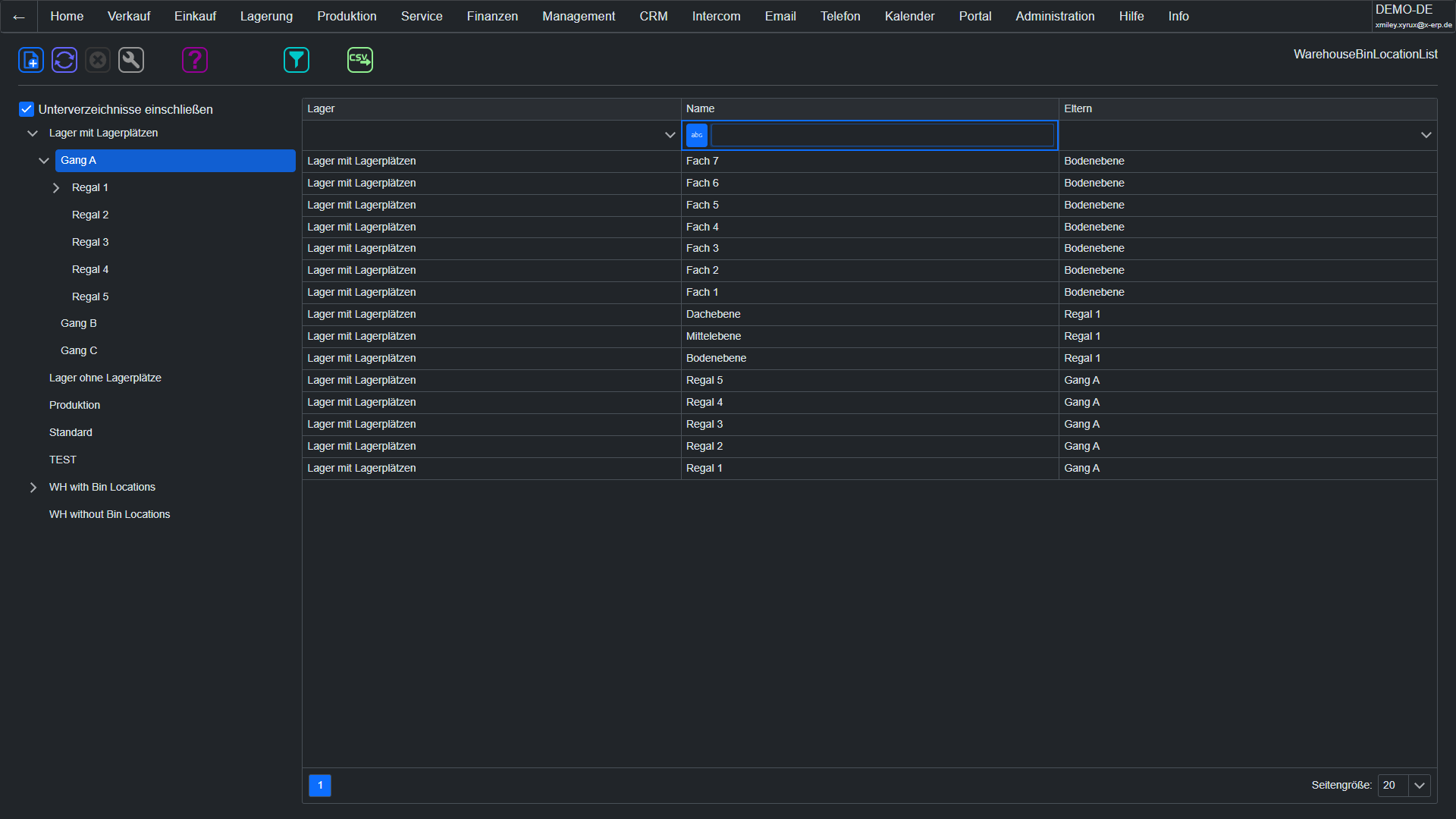The image size is (1456, 819).
Task: Click the refresh list icon
Action: pos(64,60)
